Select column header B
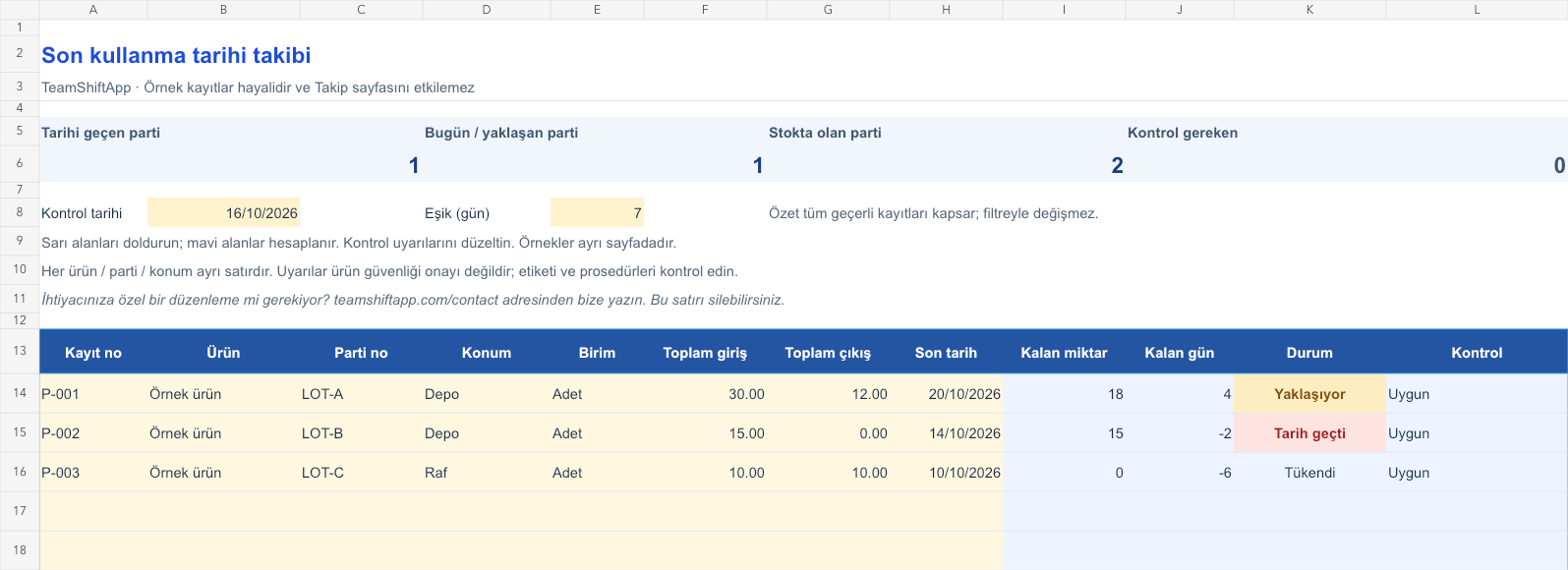 pyautogui.click(x=223, y=10)
